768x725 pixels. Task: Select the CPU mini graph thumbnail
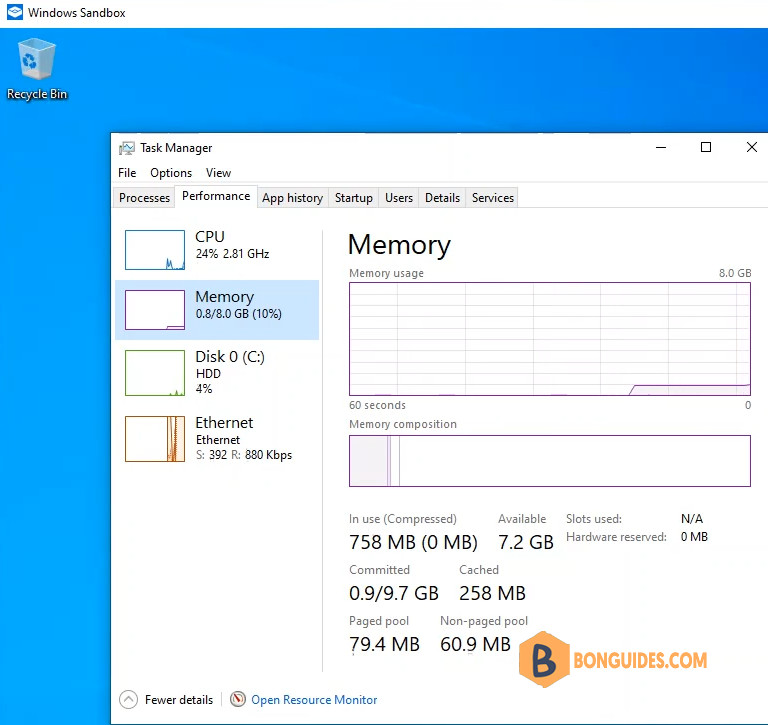155,250
